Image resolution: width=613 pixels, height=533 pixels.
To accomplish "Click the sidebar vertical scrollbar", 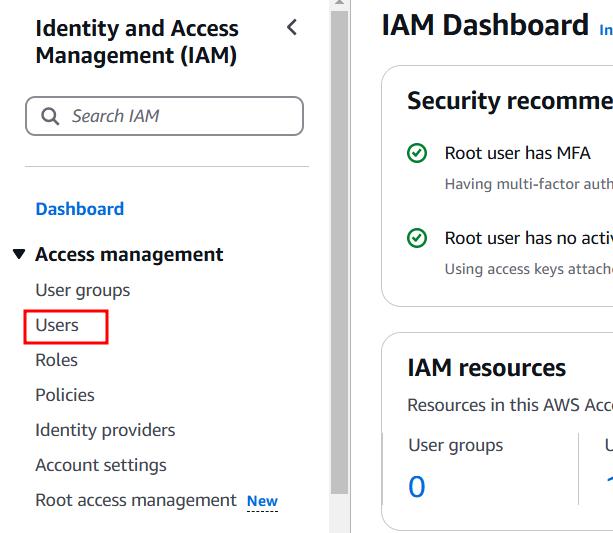I will click(339, 250).
